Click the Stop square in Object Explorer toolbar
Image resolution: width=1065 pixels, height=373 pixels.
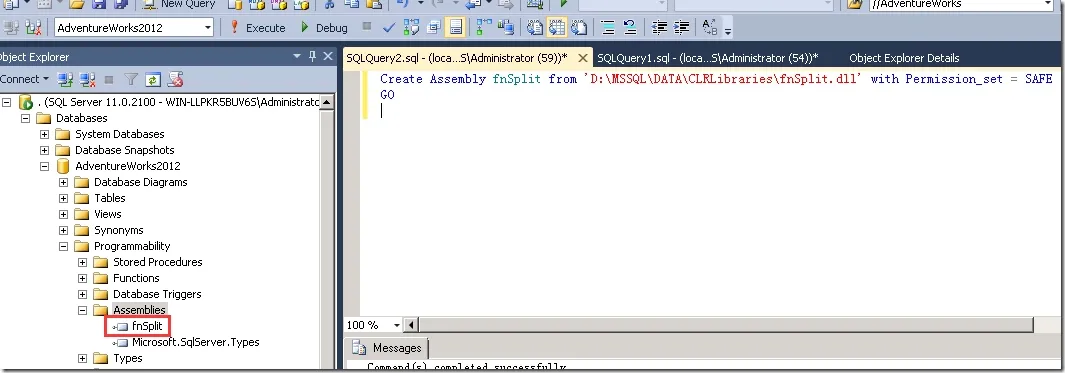point(109,79)
